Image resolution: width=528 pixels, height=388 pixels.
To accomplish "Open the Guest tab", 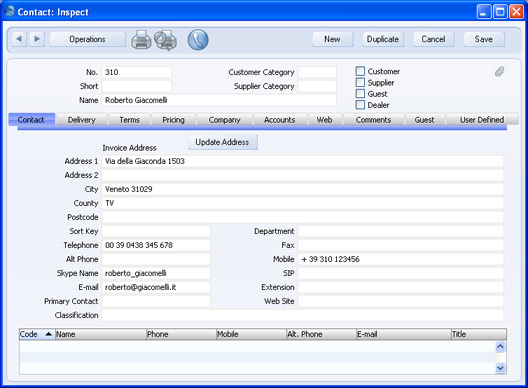I will pyautogui.click(x=425, y=120).
